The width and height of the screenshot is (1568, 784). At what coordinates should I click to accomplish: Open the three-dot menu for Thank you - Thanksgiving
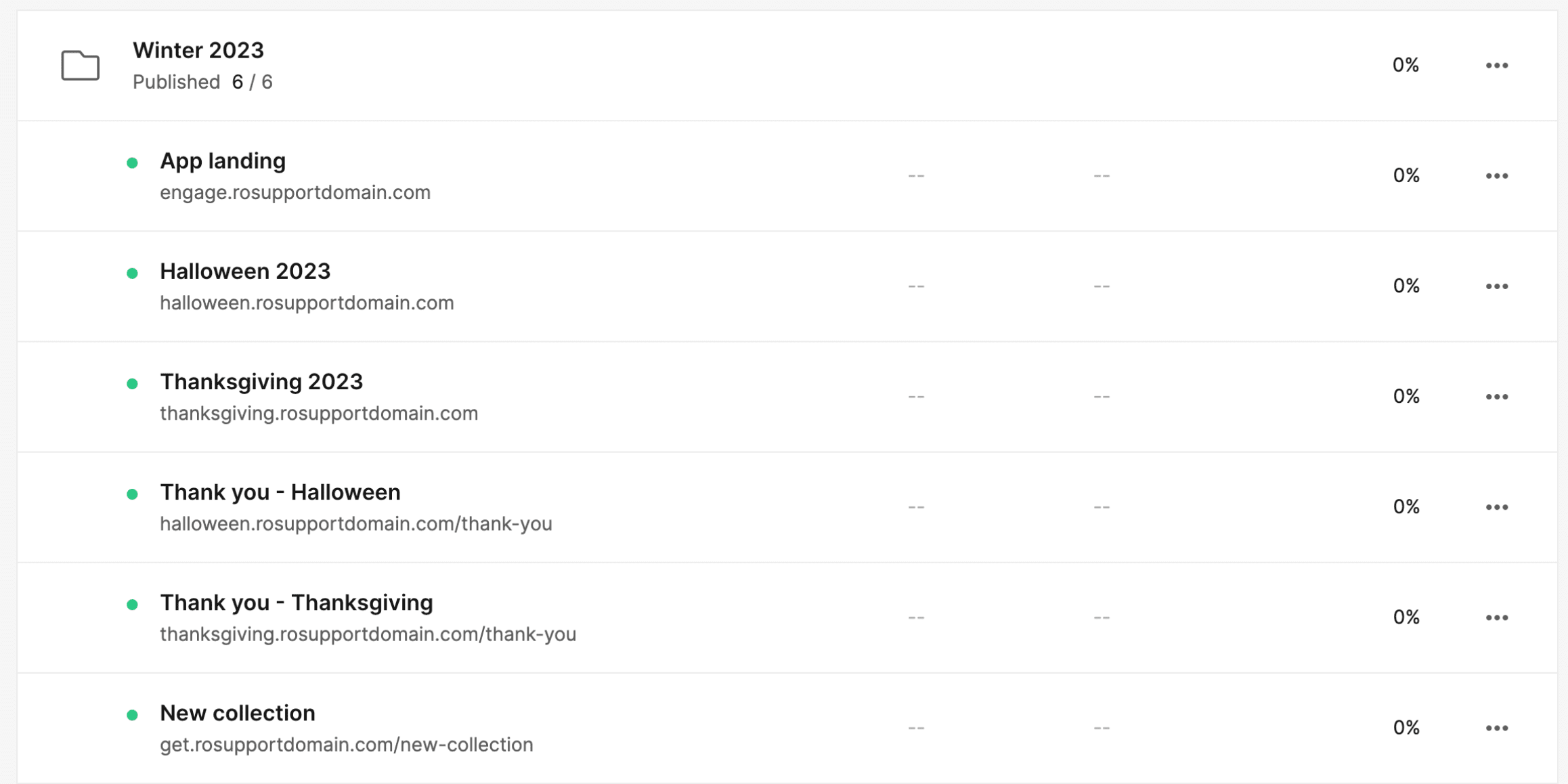1496,617
